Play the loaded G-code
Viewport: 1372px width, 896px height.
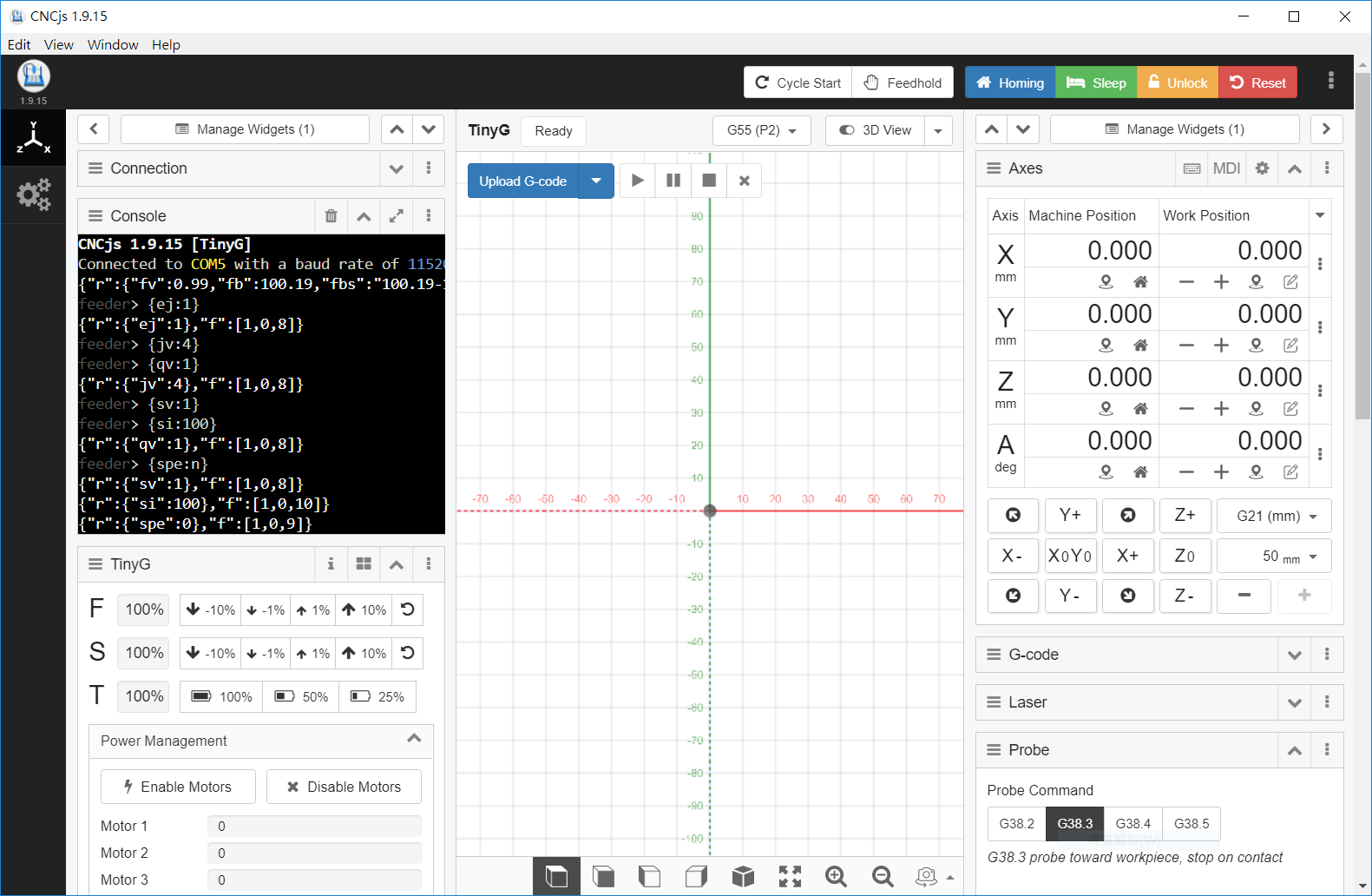638,181
